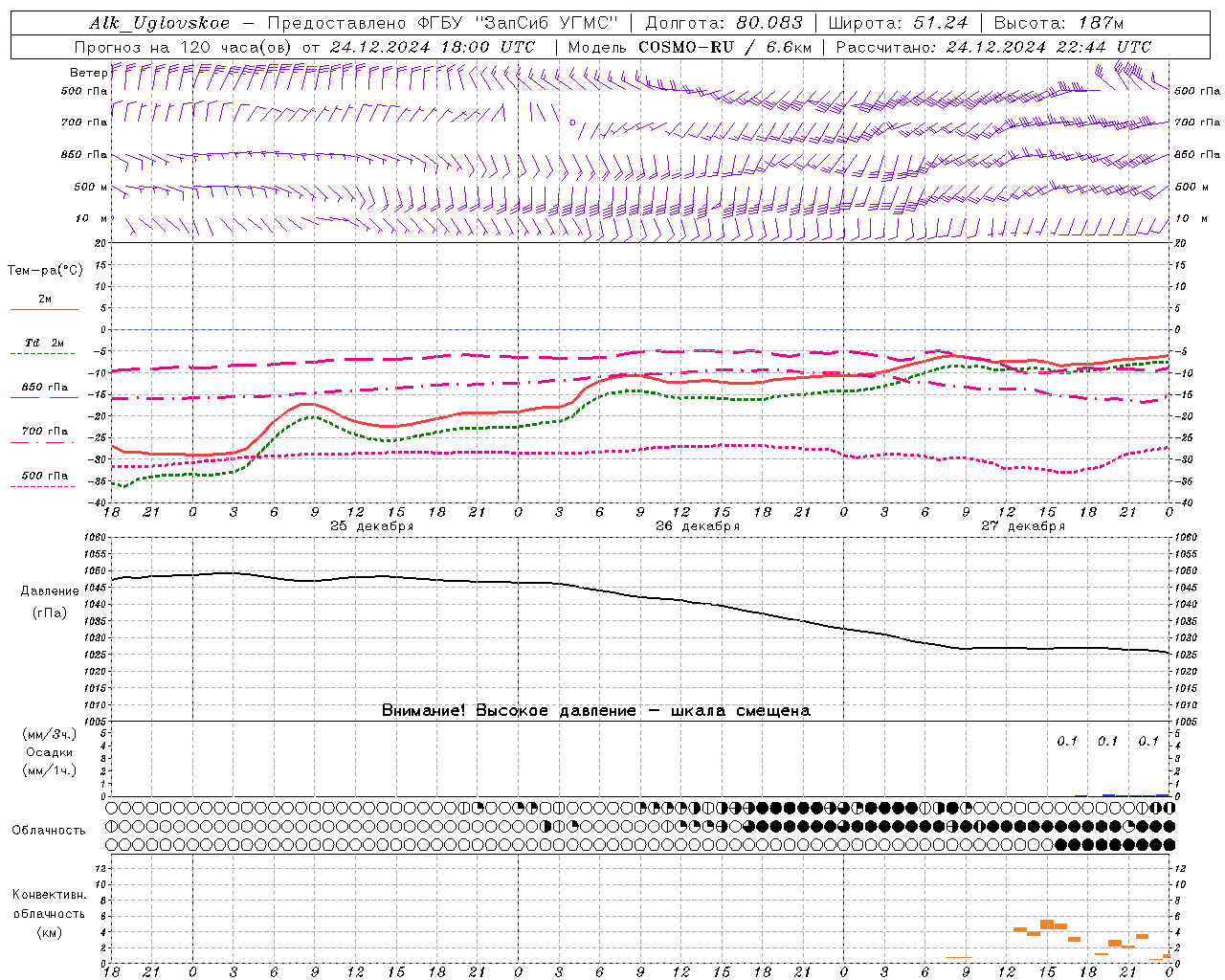Viewport: 1225px width, 980px height.
Task: Select the elevation text Высота: 187м
Action: pos(1059,23)
